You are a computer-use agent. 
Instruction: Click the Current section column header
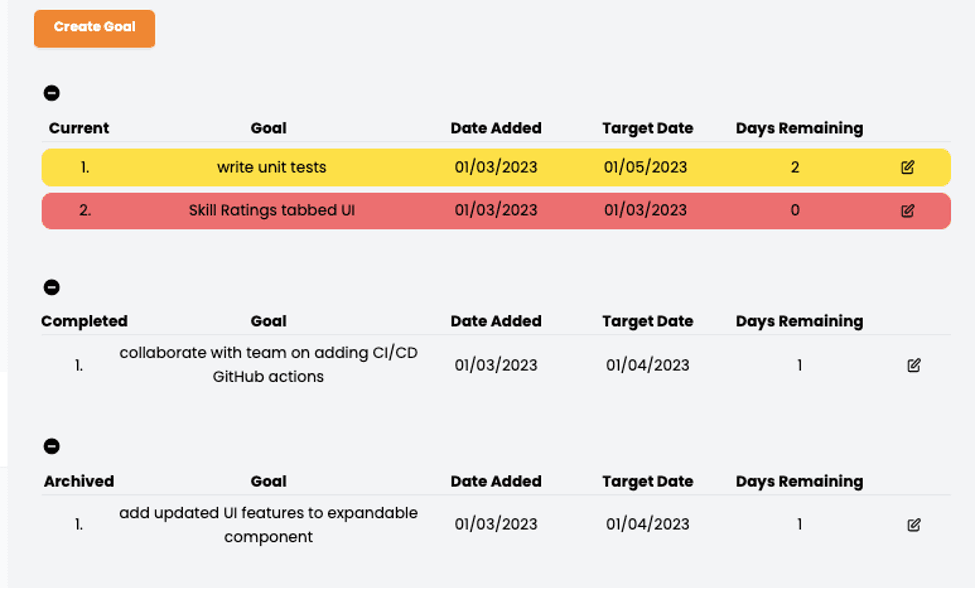[x=79, y=128]
